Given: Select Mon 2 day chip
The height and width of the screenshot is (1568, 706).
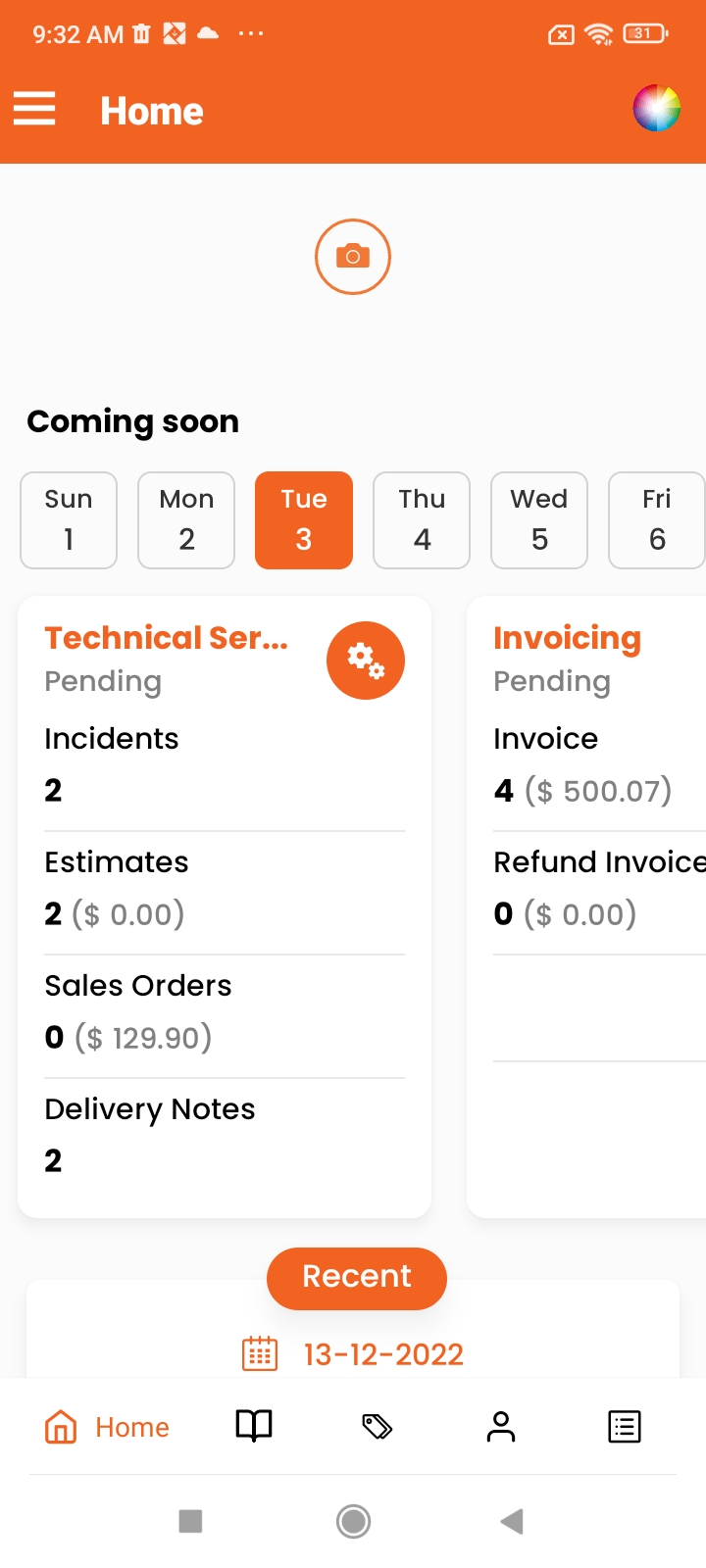Looking at the screenshot, I should click(186, 519).
